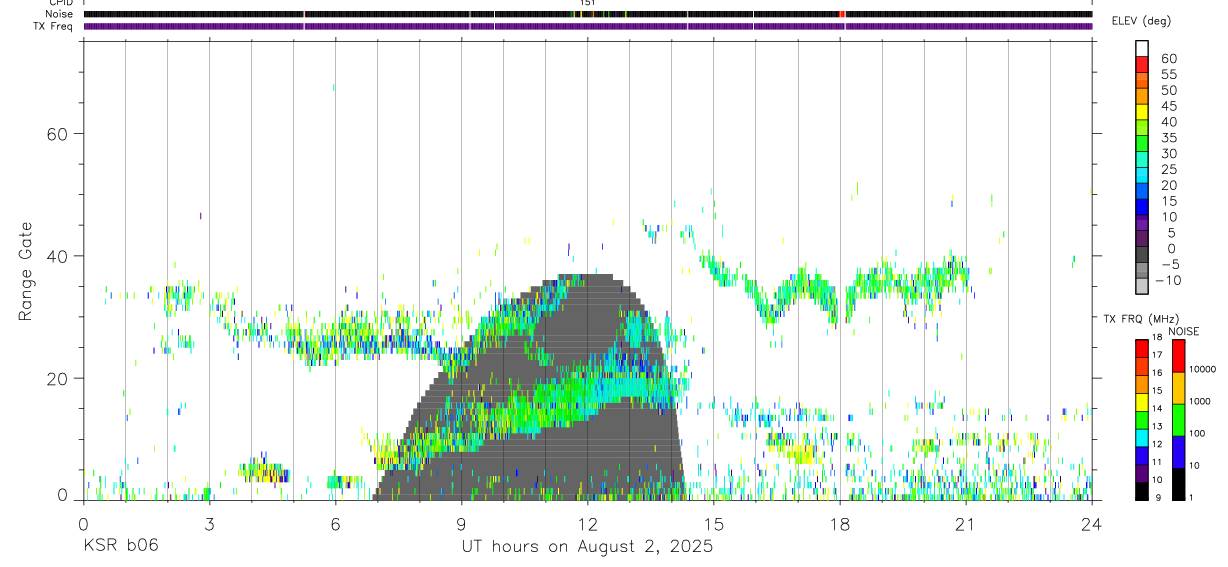Click the yellow 14–15 MHz TX FRQ swatch

pyautogui.click(x=1142, y=402)
